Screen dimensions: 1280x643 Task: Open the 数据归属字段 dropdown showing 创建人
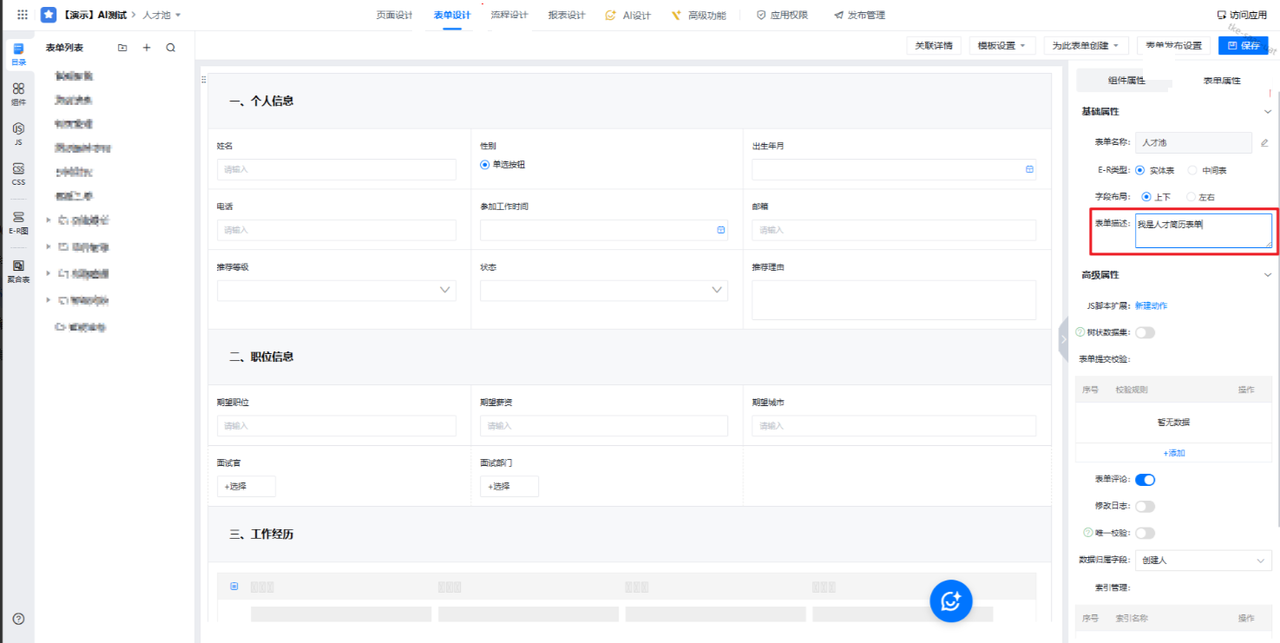[1203, 560]
